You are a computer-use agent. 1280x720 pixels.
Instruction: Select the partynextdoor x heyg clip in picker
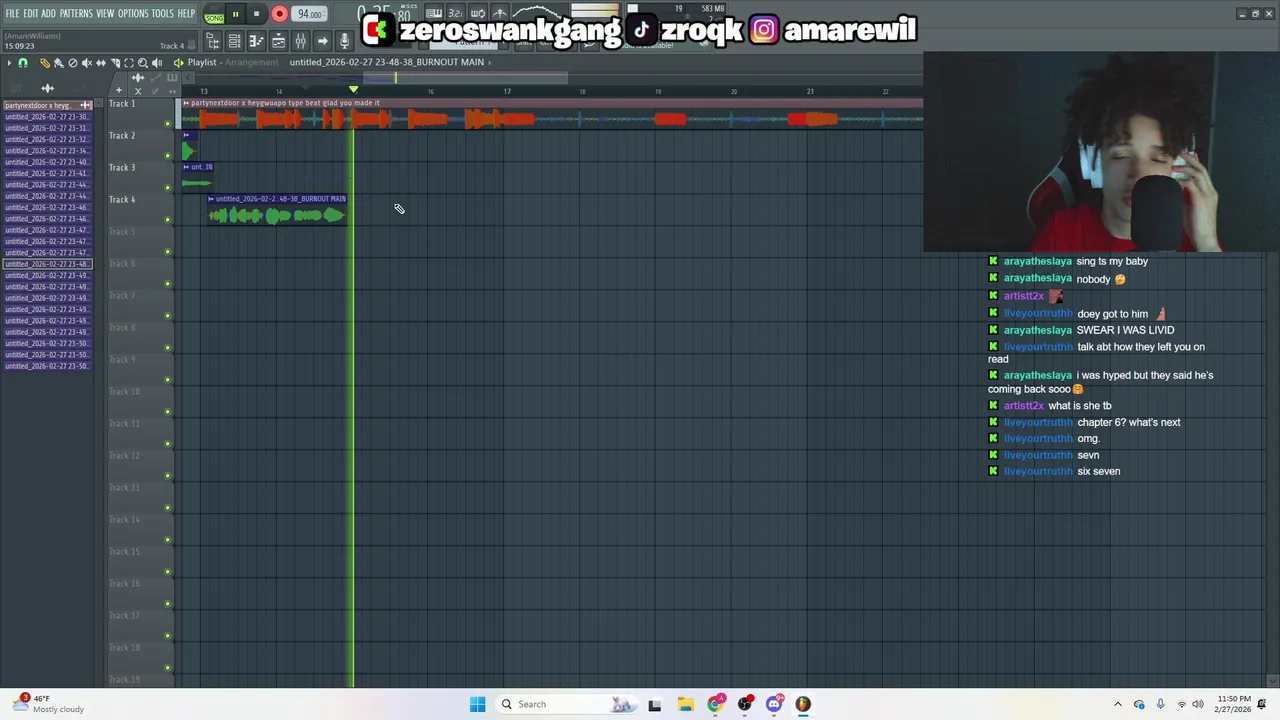point(47,105)
